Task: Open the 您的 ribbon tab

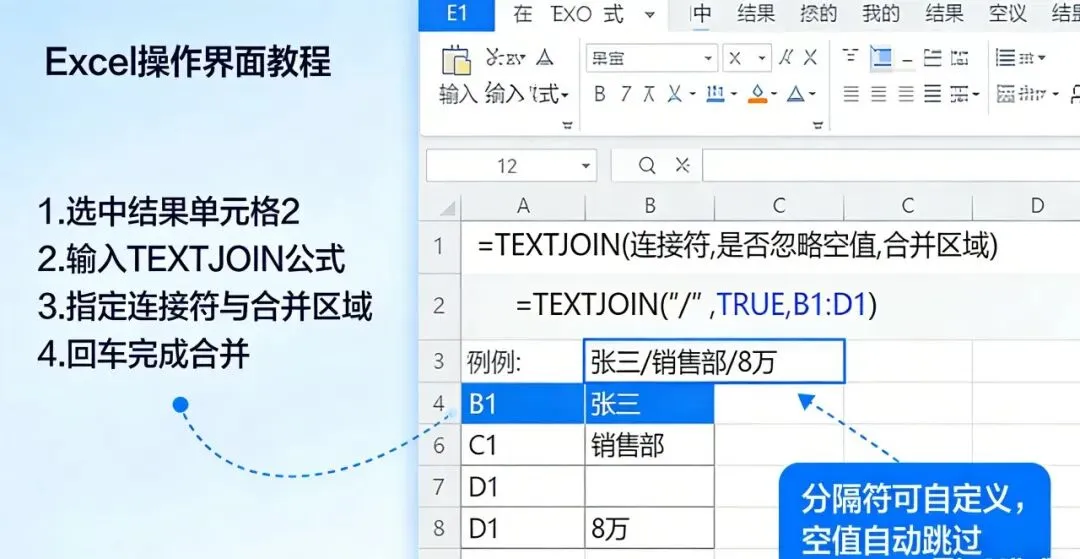Action: click(818, 14)
